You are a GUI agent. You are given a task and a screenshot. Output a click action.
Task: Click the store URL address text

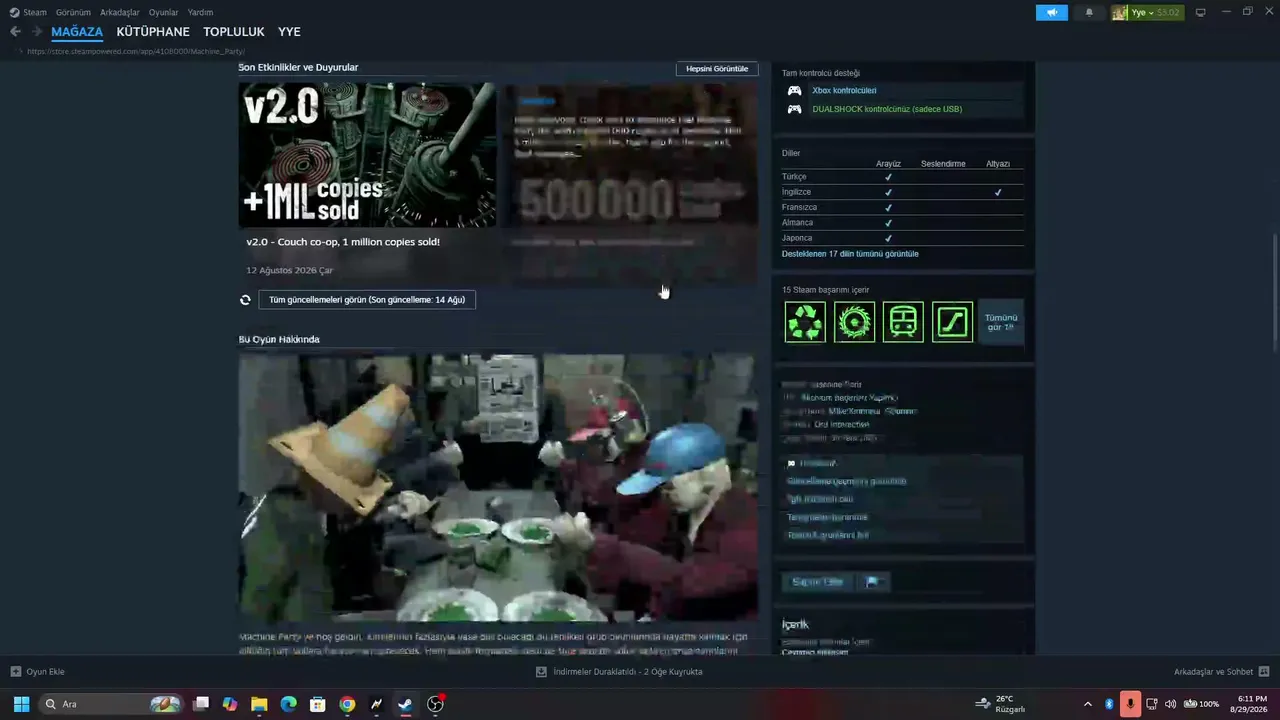tap(136, 51)
